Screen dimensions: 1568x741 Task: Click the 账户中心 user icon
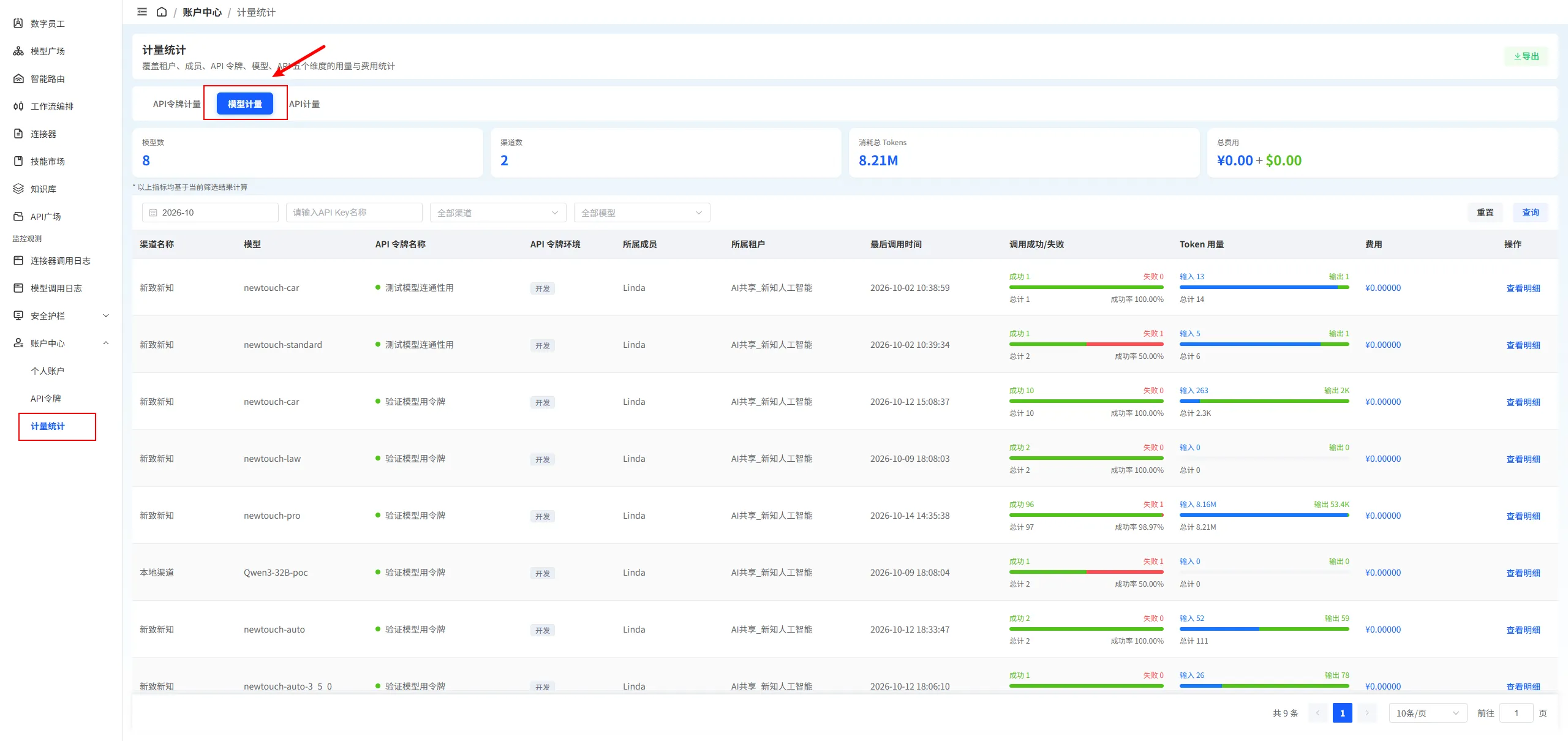[18, 343]
